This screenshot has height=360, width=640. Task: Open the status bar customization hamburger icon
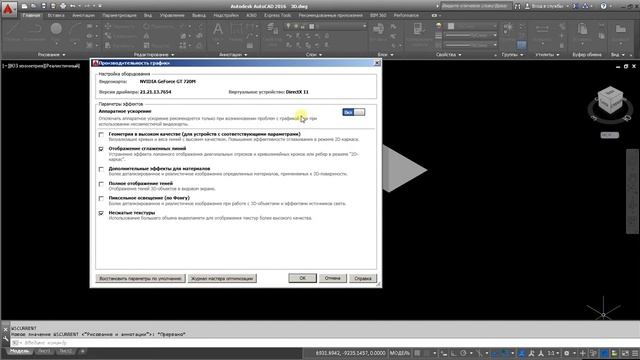pos(635,353)
